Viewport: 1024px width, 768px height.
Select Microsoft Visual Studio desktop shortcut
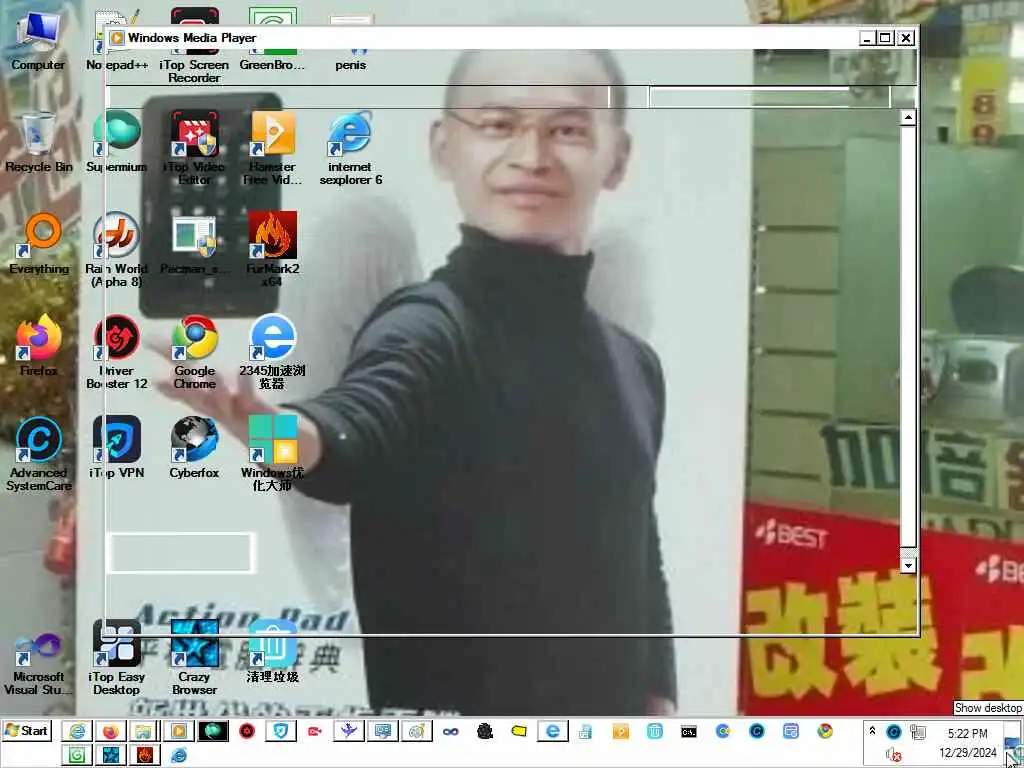pyautogui.click(x=39, y=665)
